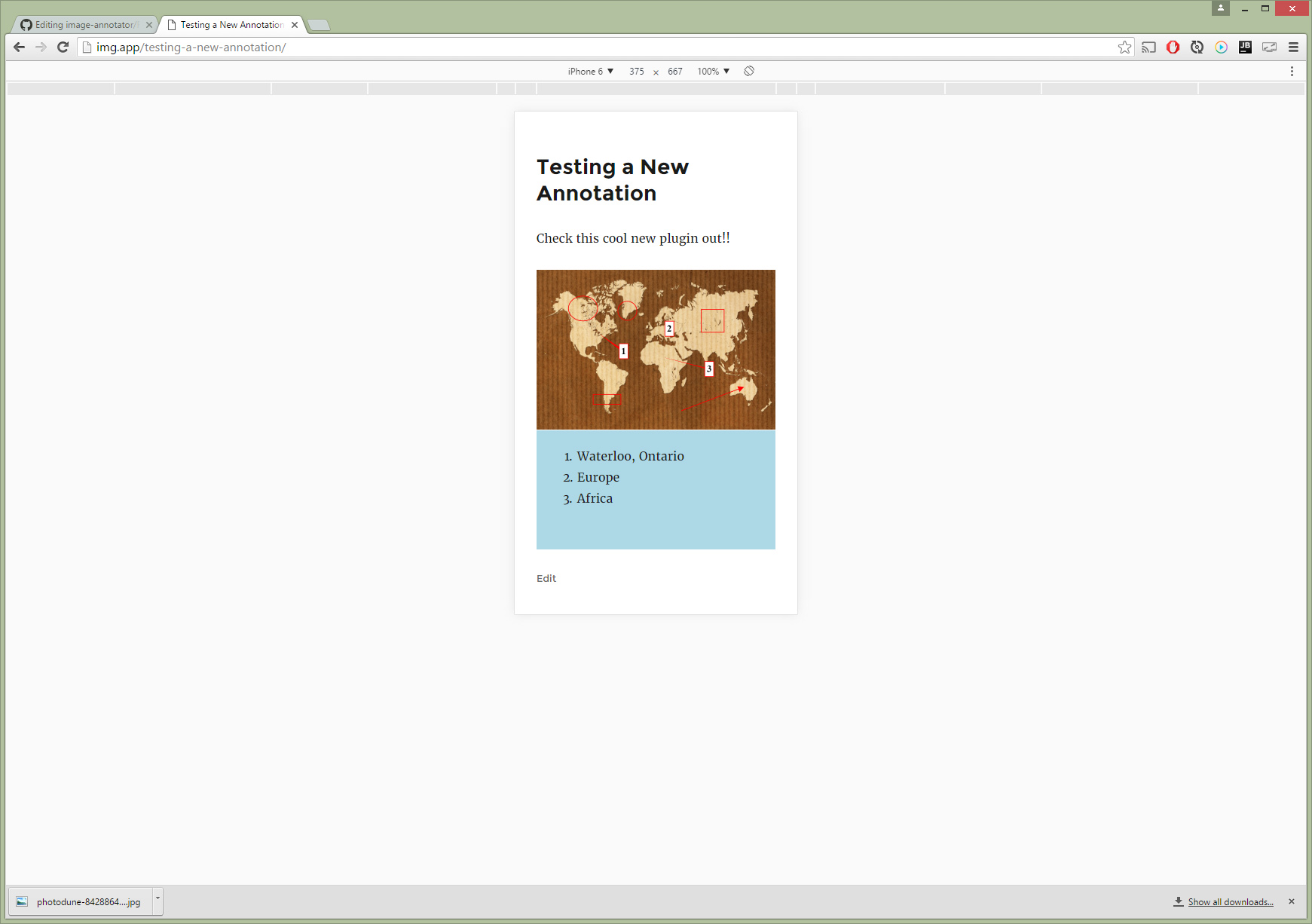Screen dimensions: 1312x924
Task: Open the JetBrains JB extension icon
Action: [1245, 47]
